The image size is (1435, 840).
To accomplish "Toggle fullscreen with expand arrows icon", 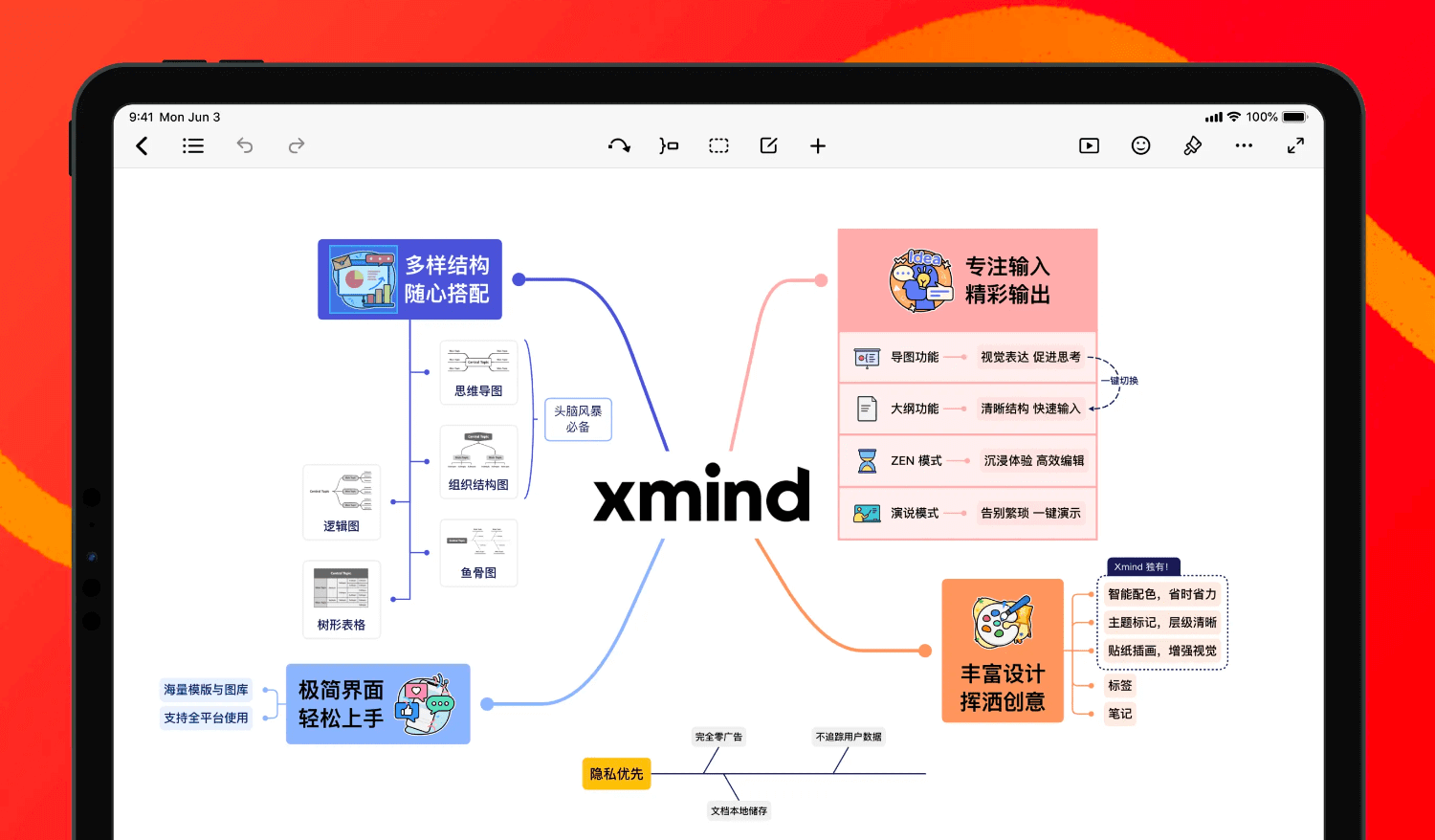I will [1295, 145].
